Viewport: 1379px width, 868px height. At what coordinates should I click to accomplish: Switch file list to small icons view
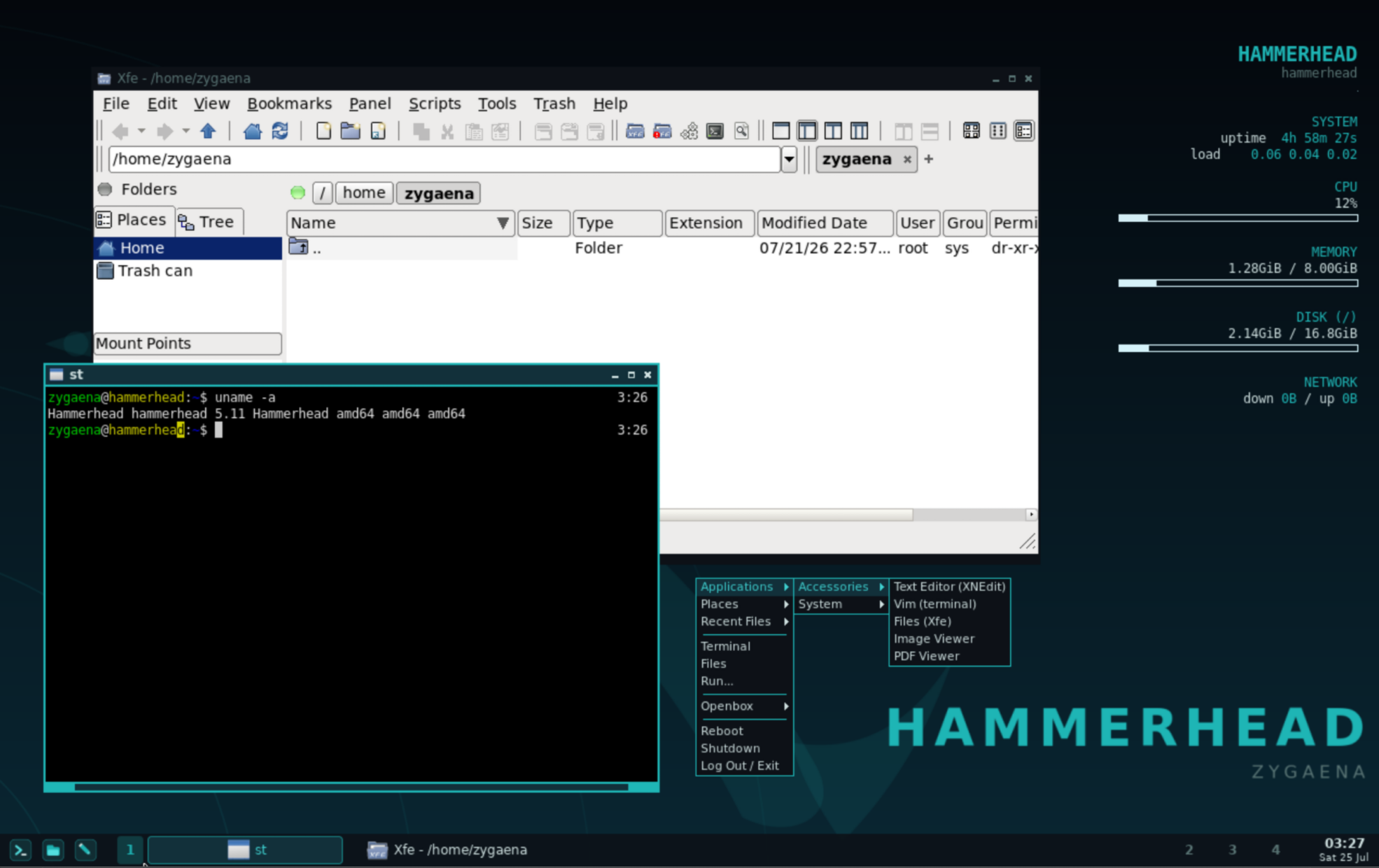pos(997,131)
